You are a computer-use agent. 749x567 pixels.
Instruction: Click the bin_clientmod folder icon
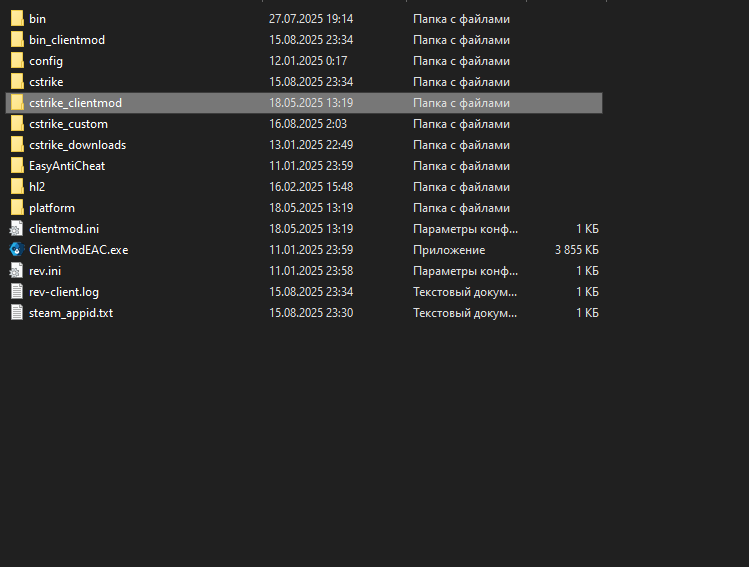(17, 40)
